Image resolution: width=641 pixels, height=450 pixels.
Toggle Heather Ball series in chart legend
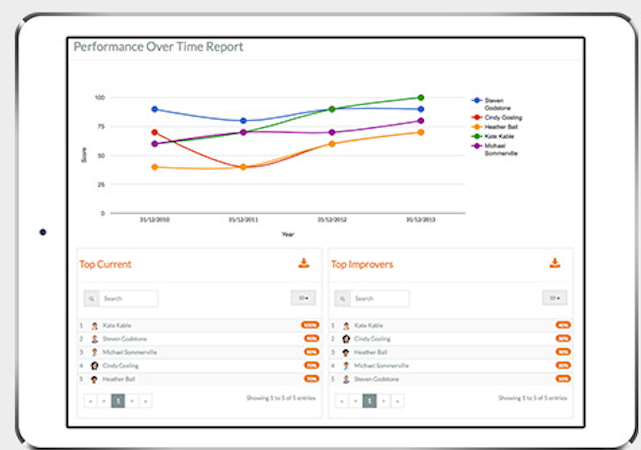(x=495, y=127)
